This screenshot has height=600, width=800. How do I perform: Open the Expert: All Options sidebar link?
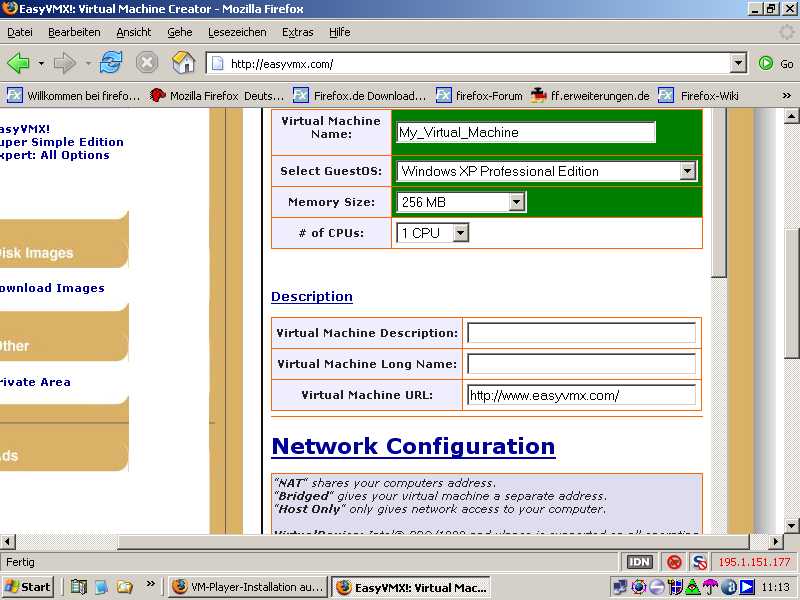click(x=55, y=155)
